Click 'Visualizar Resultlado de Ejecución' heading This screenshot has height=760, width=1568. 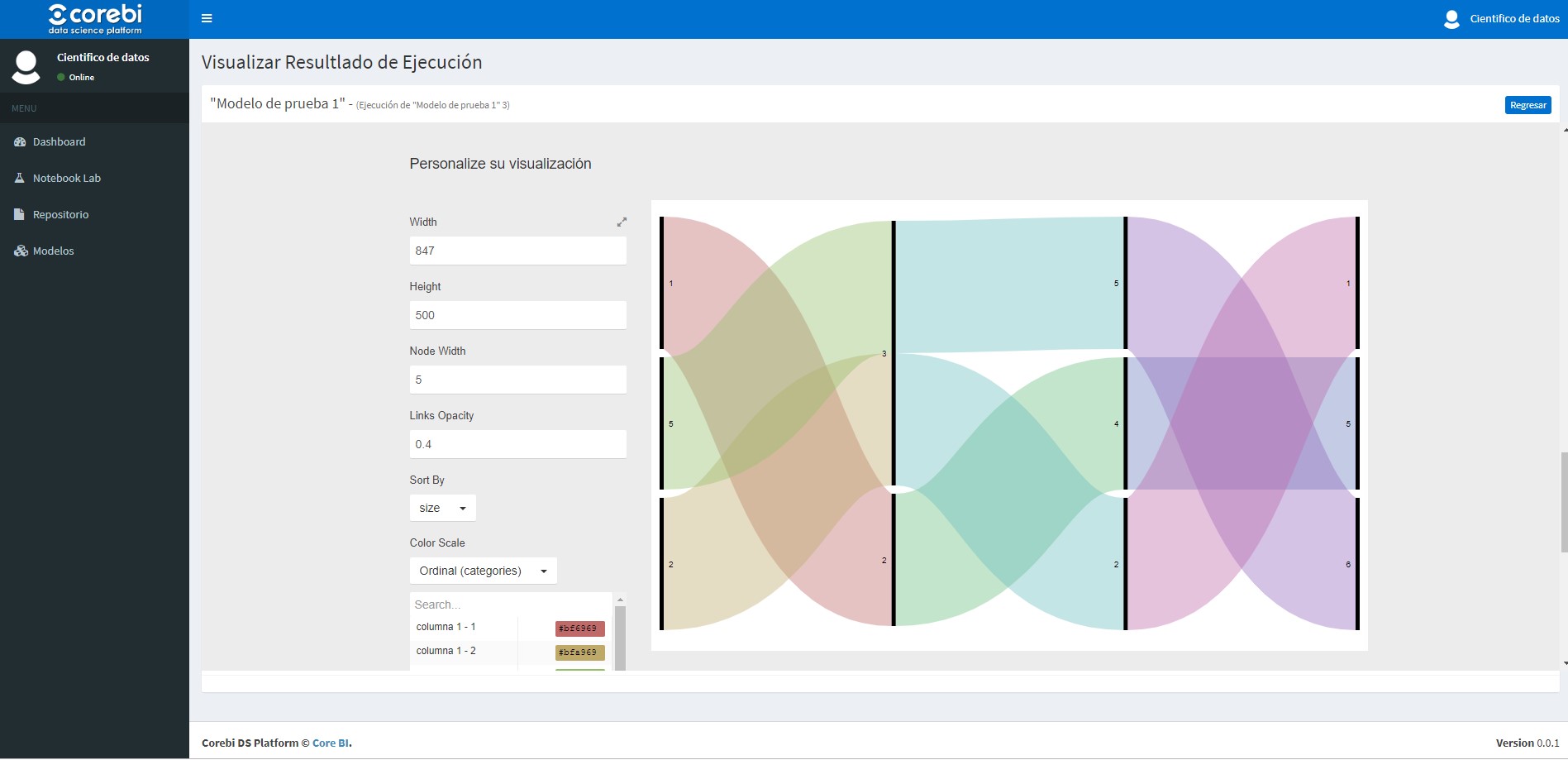pos(341,62)
